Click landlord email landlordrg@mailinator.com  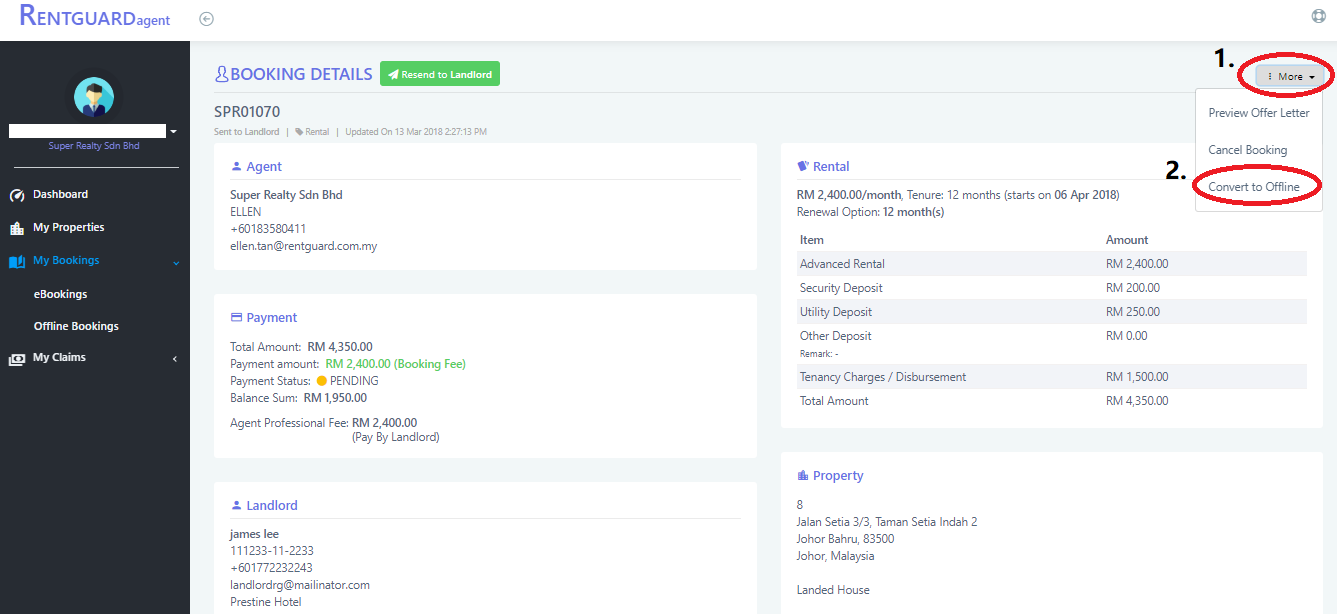click(x=300, y=585)
